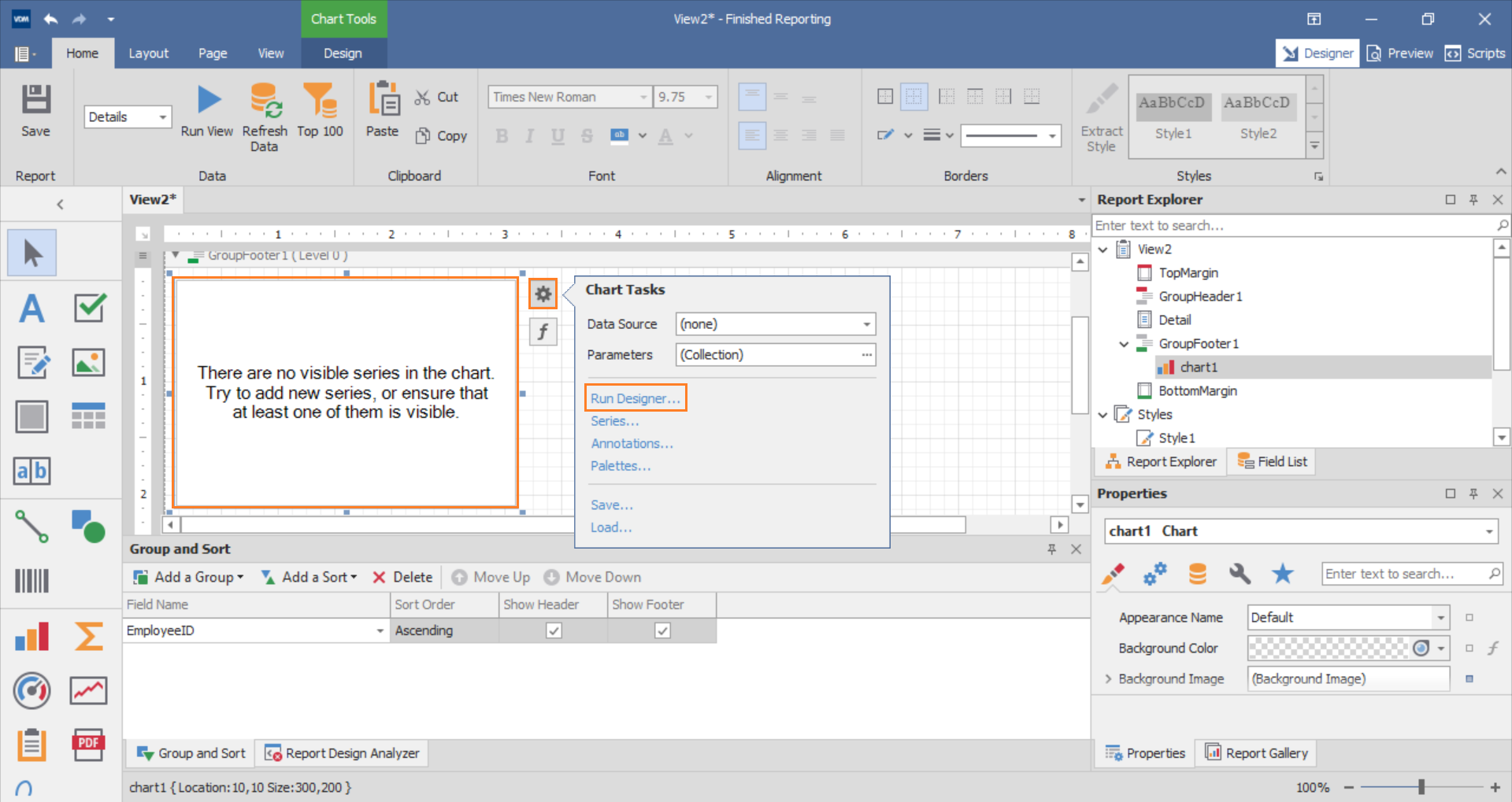
Task: Select the Pointer tool in the toolbox
Action: tap(32, 253)
